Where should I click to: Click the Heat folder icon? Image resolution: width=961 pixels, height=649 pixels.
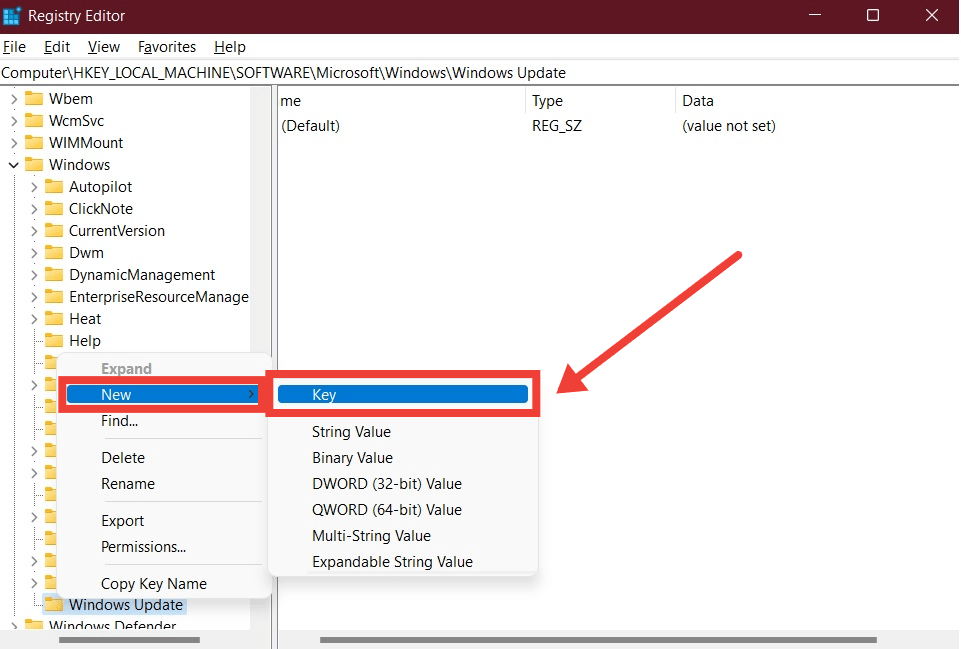tap(54, 319)
